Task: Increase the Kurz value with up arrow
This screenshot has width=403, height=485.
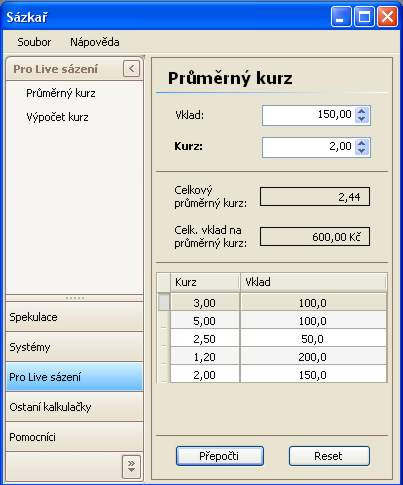Action: [x=362, y=143]
